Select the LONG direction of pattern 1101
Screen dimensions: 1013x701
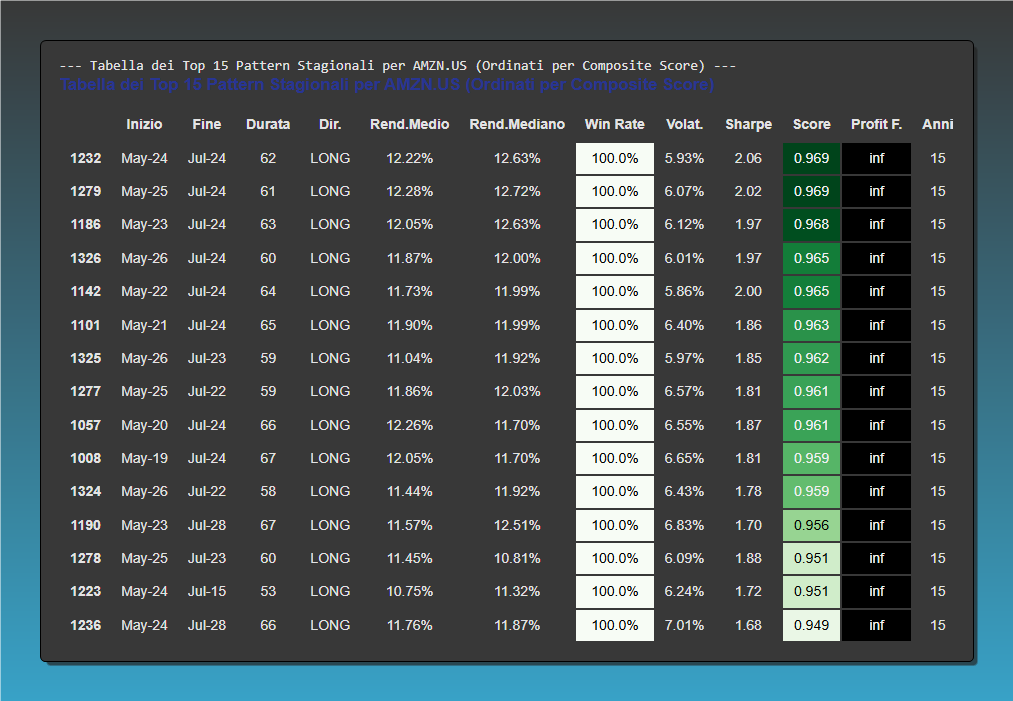pos(330,324)
